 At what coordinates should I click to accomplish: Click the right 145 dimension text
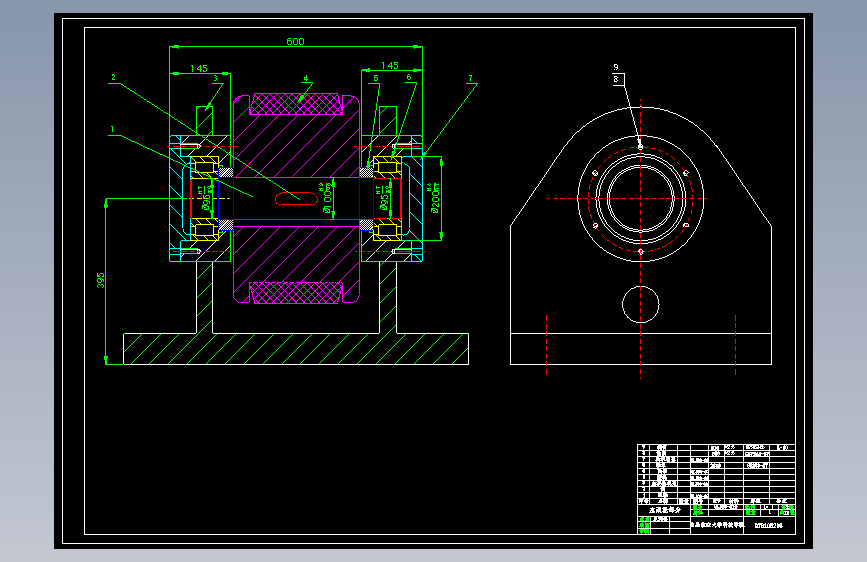click(390, 65)
